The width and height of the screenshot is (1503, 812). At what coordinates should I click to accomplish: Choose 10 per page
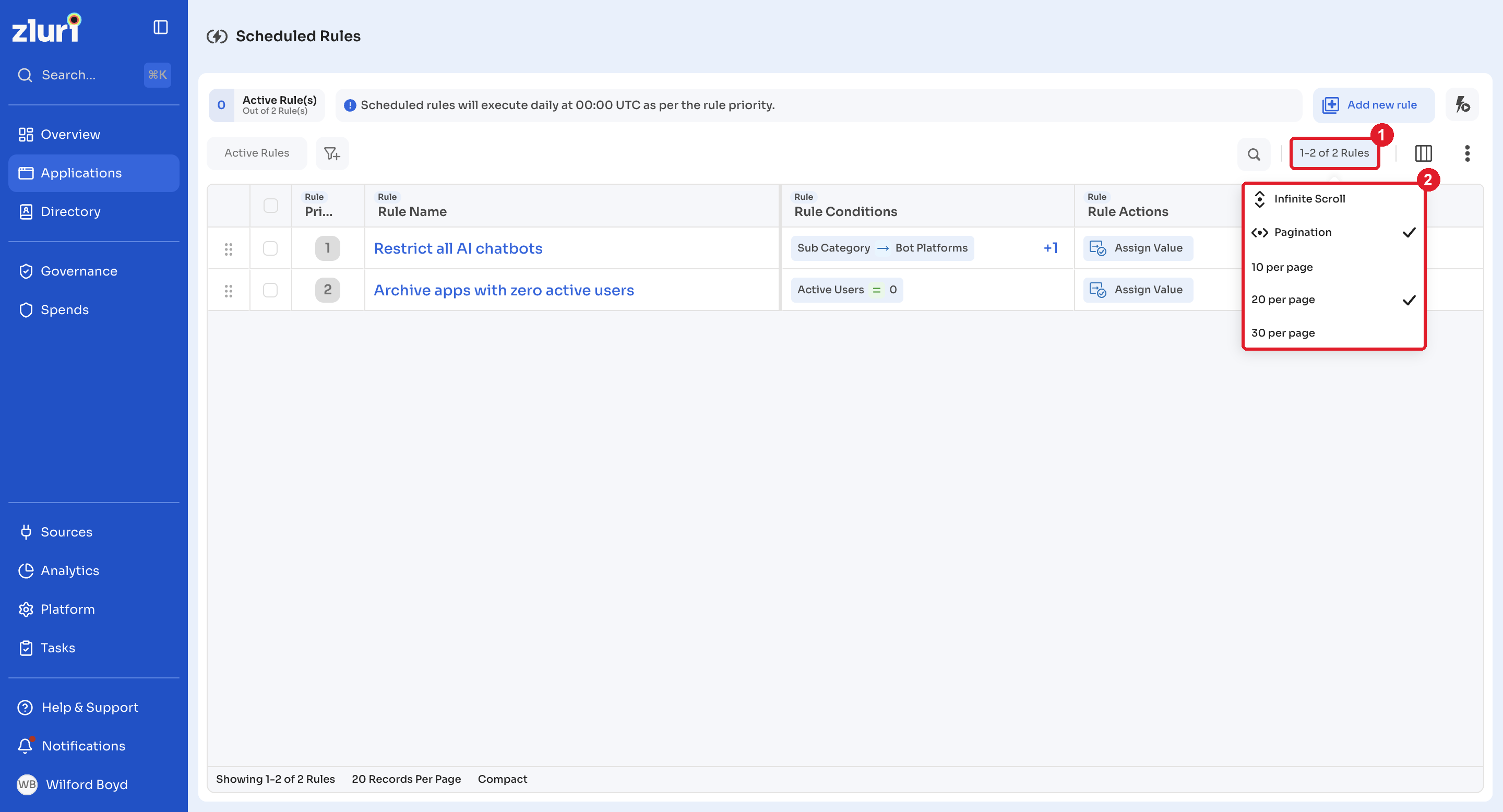coord(1334,267)
